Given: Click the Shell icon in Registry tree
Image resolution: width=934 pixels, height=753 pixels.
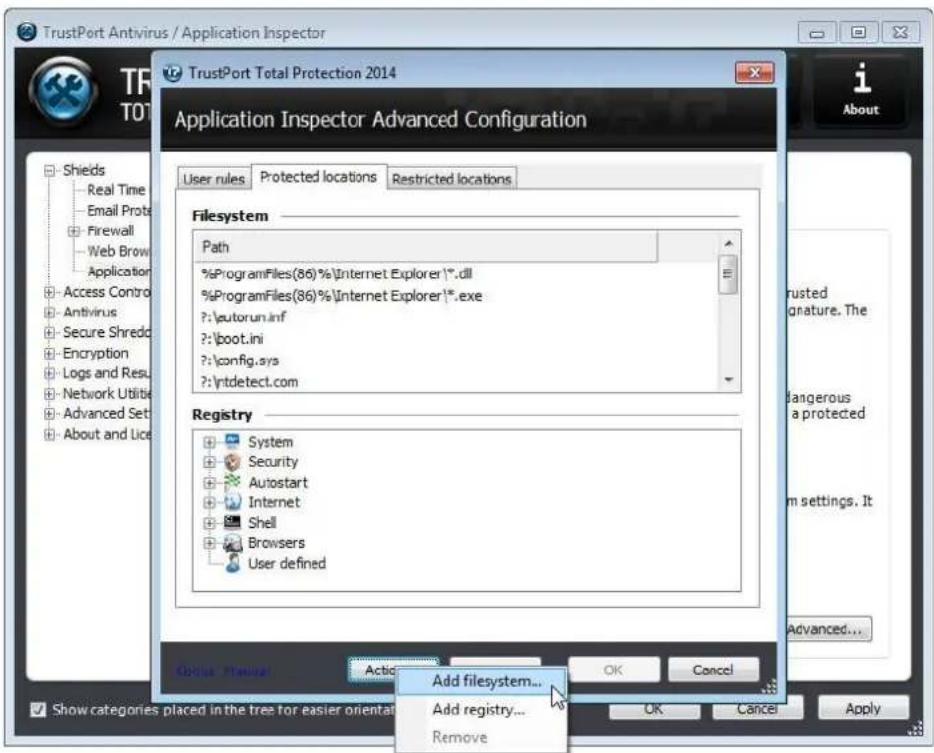Looking at the screenshot, I should [232, 522].
